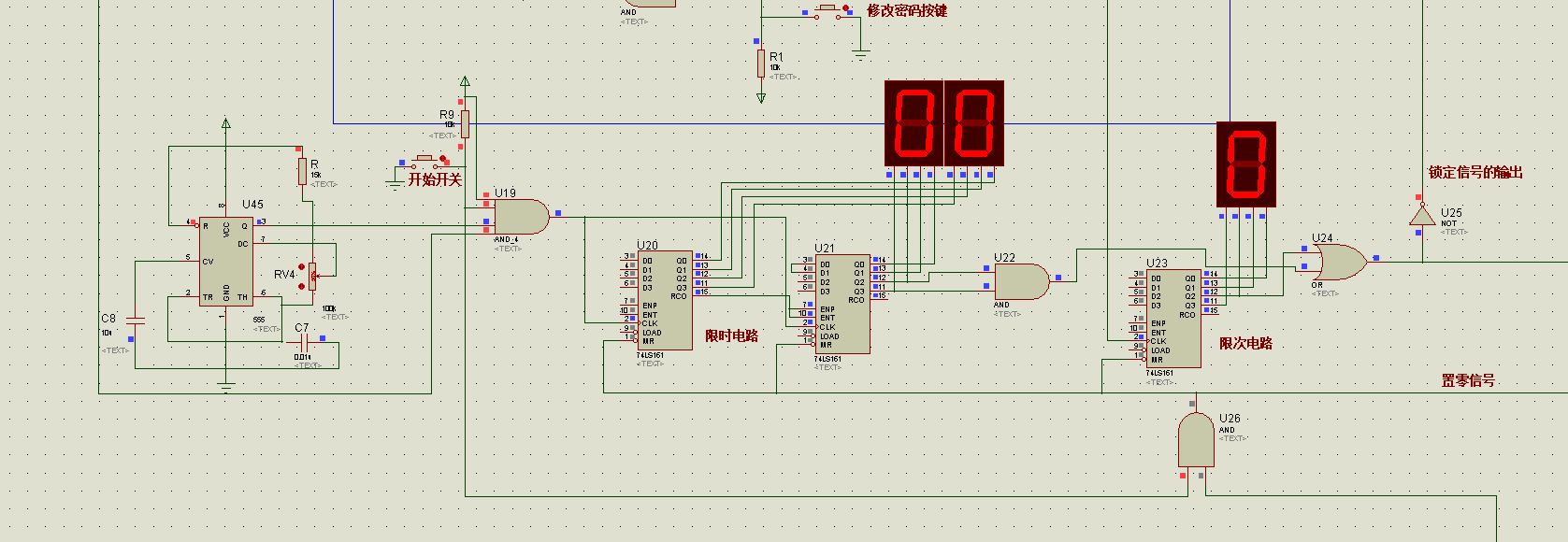Select the U45 555 timer chip
This screenshot has height=542, width=1568.
(x=225, y=263)
